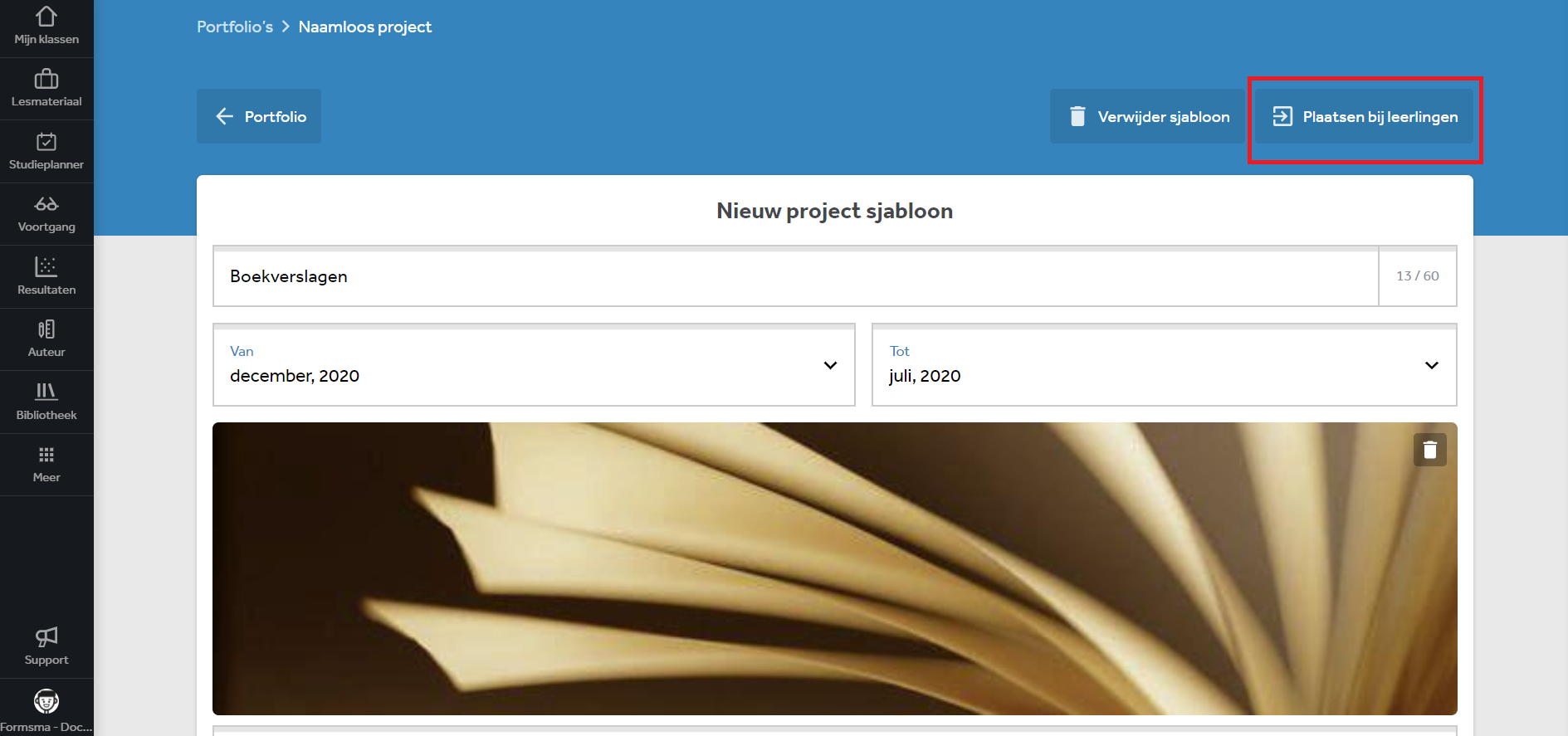Open Voortgang glasses icon
The image size is (1568, 736).
coord(46,203)
